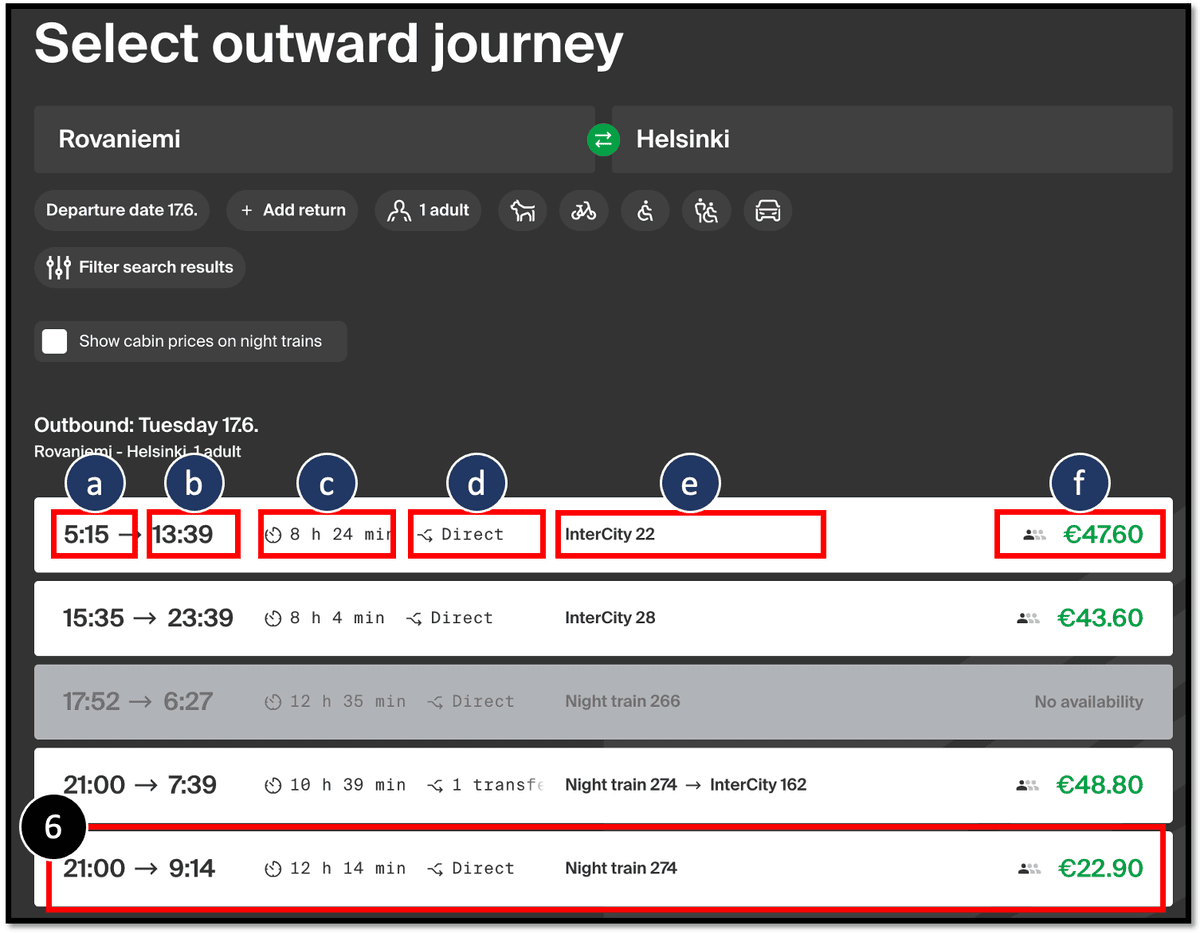Click the 10 h 39 min duration
Image resolution: width=1200 pixels, height=934 pixels.
(x=335, y=785)
